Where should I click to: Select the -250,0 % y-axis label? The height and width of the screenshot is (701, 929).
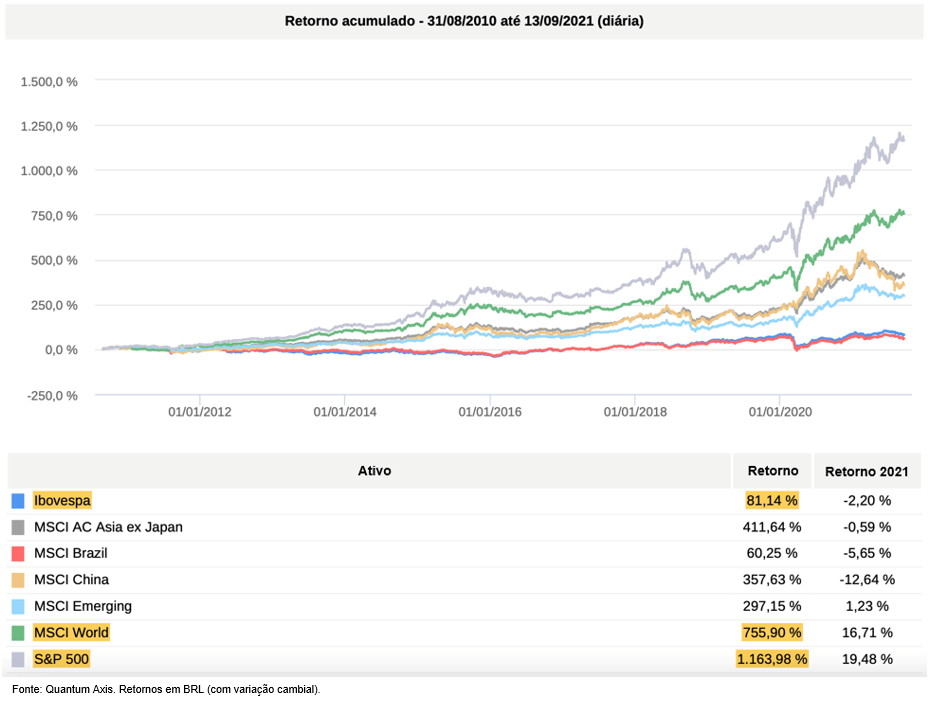[x=52, y=395]
